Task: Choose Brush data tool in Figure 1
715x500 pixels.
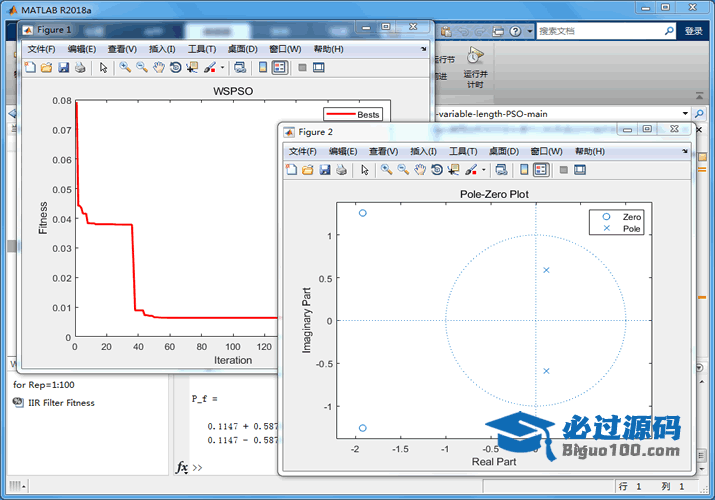Action: click(209, 68)
